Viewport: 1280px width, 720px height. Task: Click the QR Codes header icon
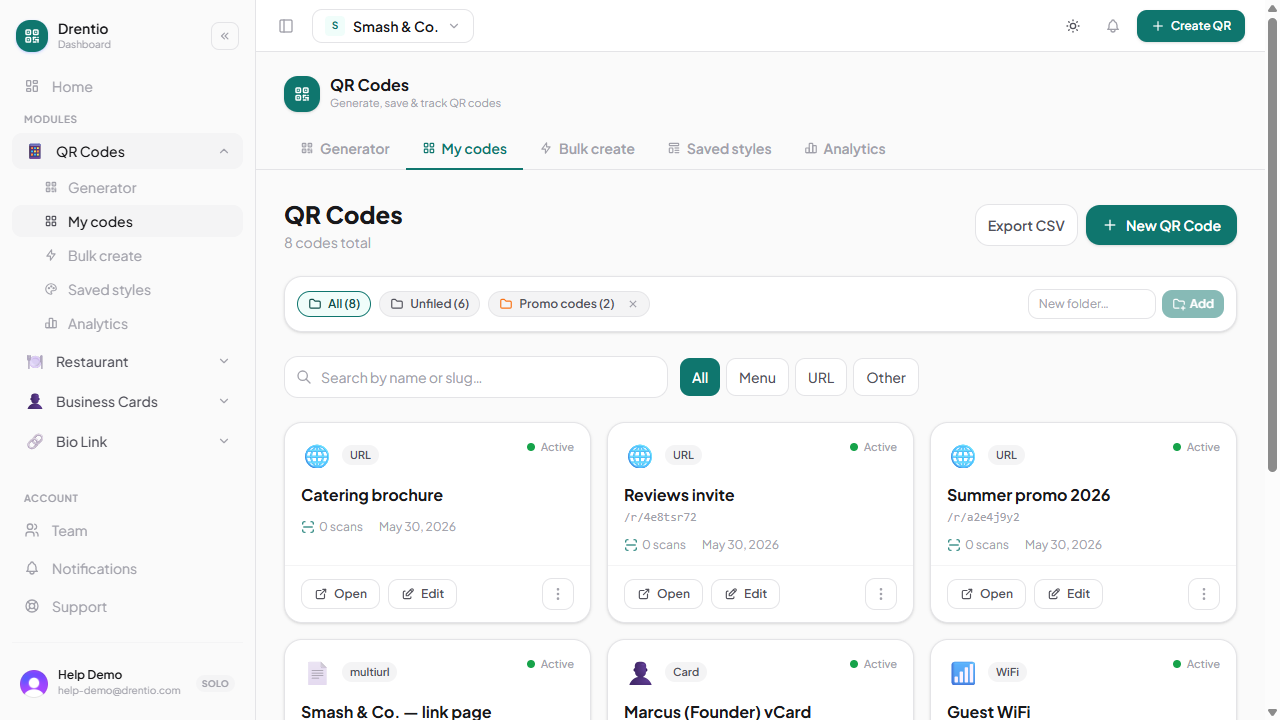(x=302, y=94)
